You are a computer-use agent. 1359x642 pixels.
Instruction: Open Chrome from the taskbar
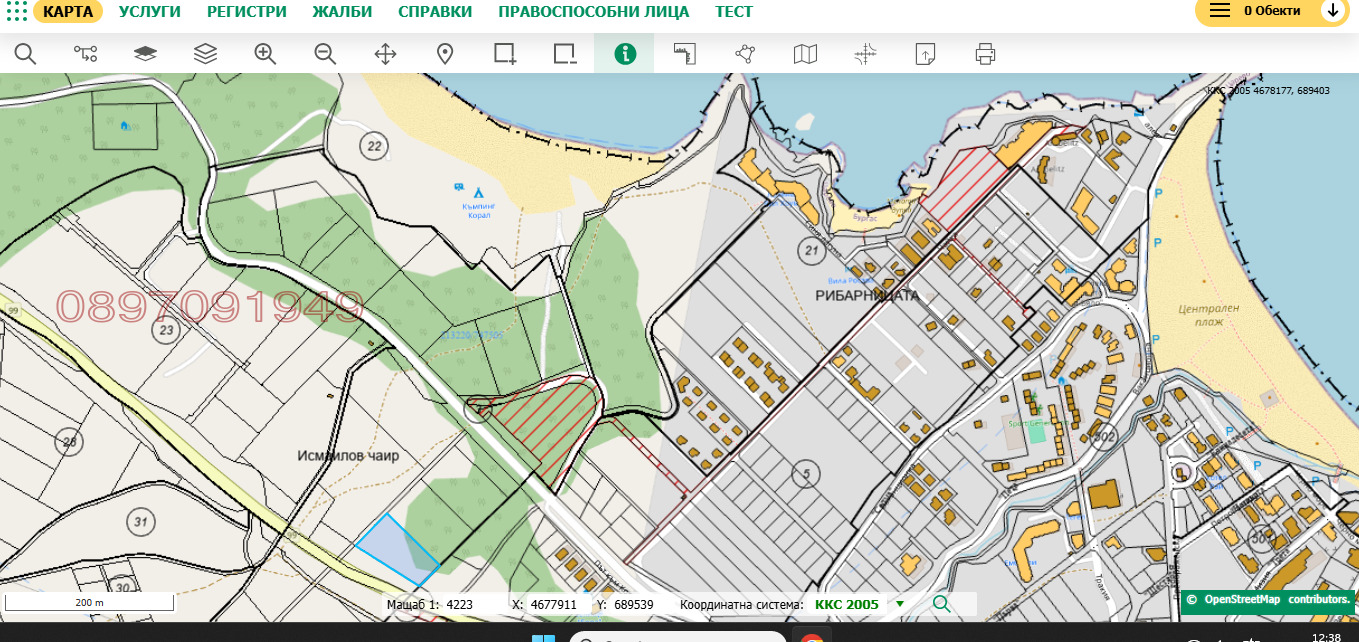(811, 637)
